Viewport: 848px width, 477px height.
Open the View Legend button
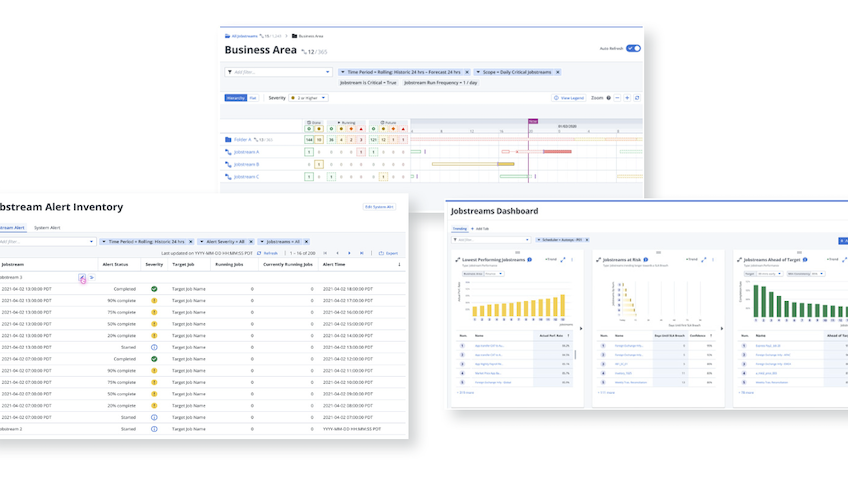tap(569, 98)
